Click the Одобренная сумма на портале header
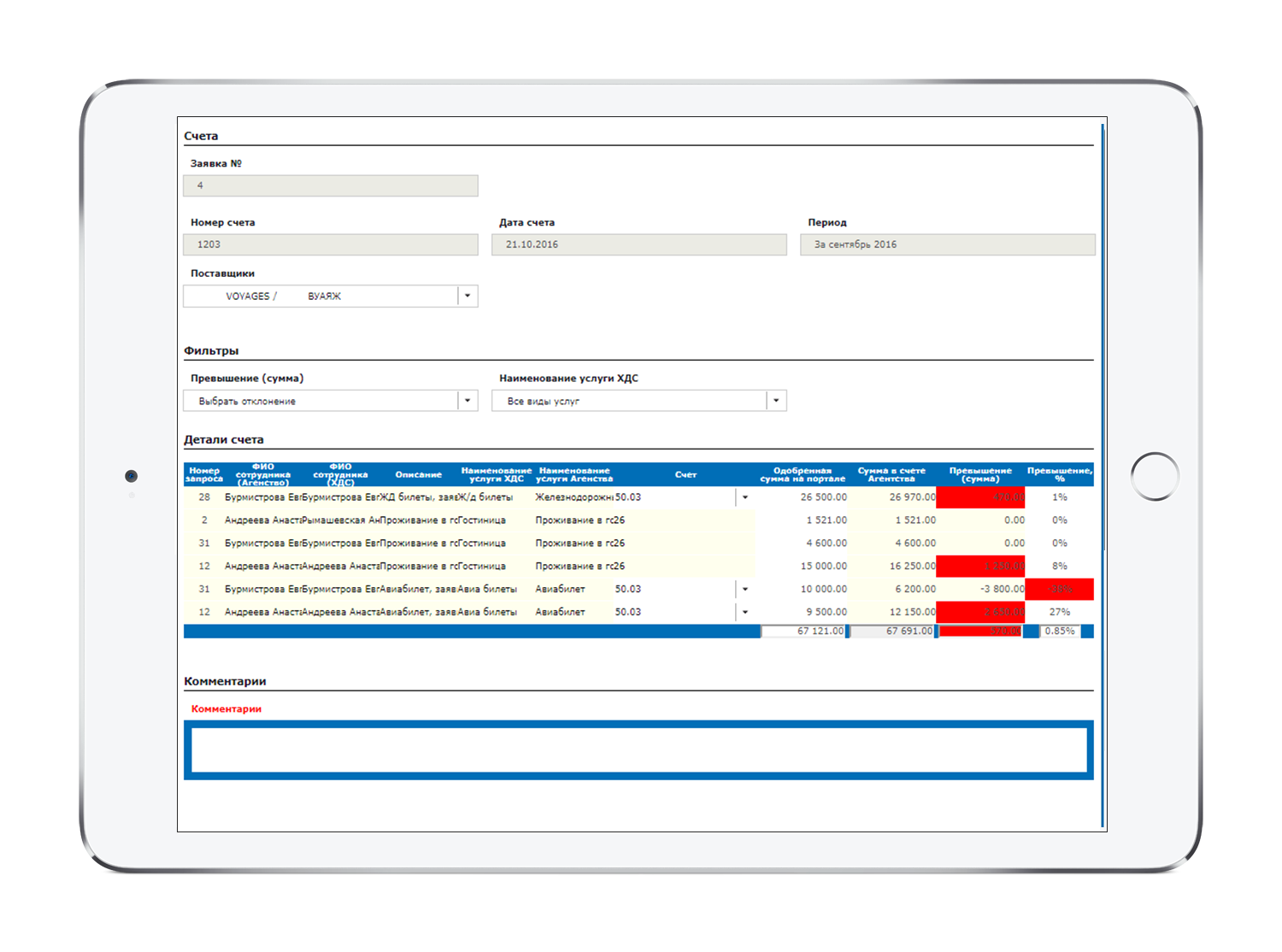 tap(802, 474)
